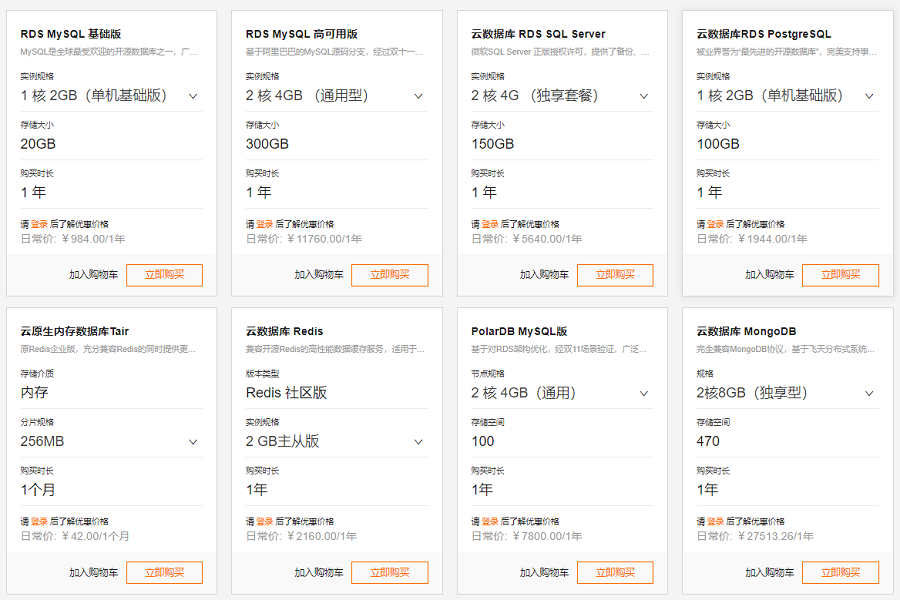Screen dimensions: 900x600
Task: Open the 256MB 分片规格 dropdown for Tair
Action: click(x=111, y=442)
